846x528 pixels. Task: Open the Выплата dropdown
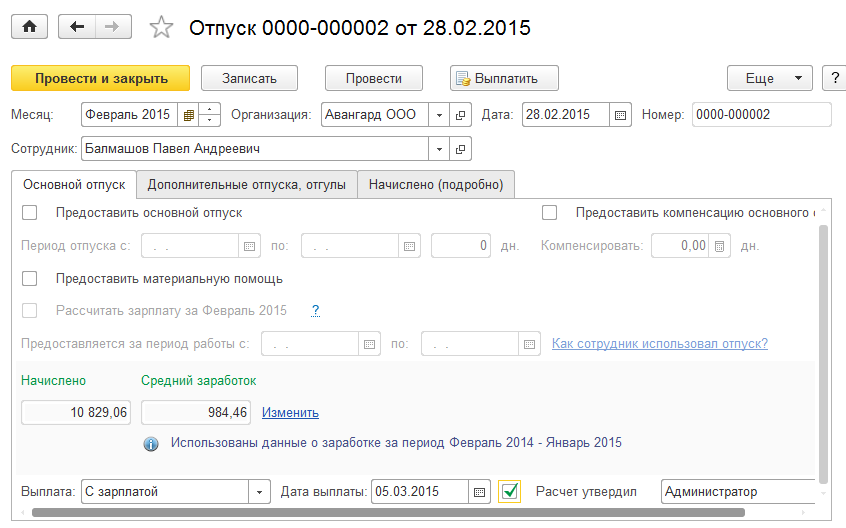(260, 492)
